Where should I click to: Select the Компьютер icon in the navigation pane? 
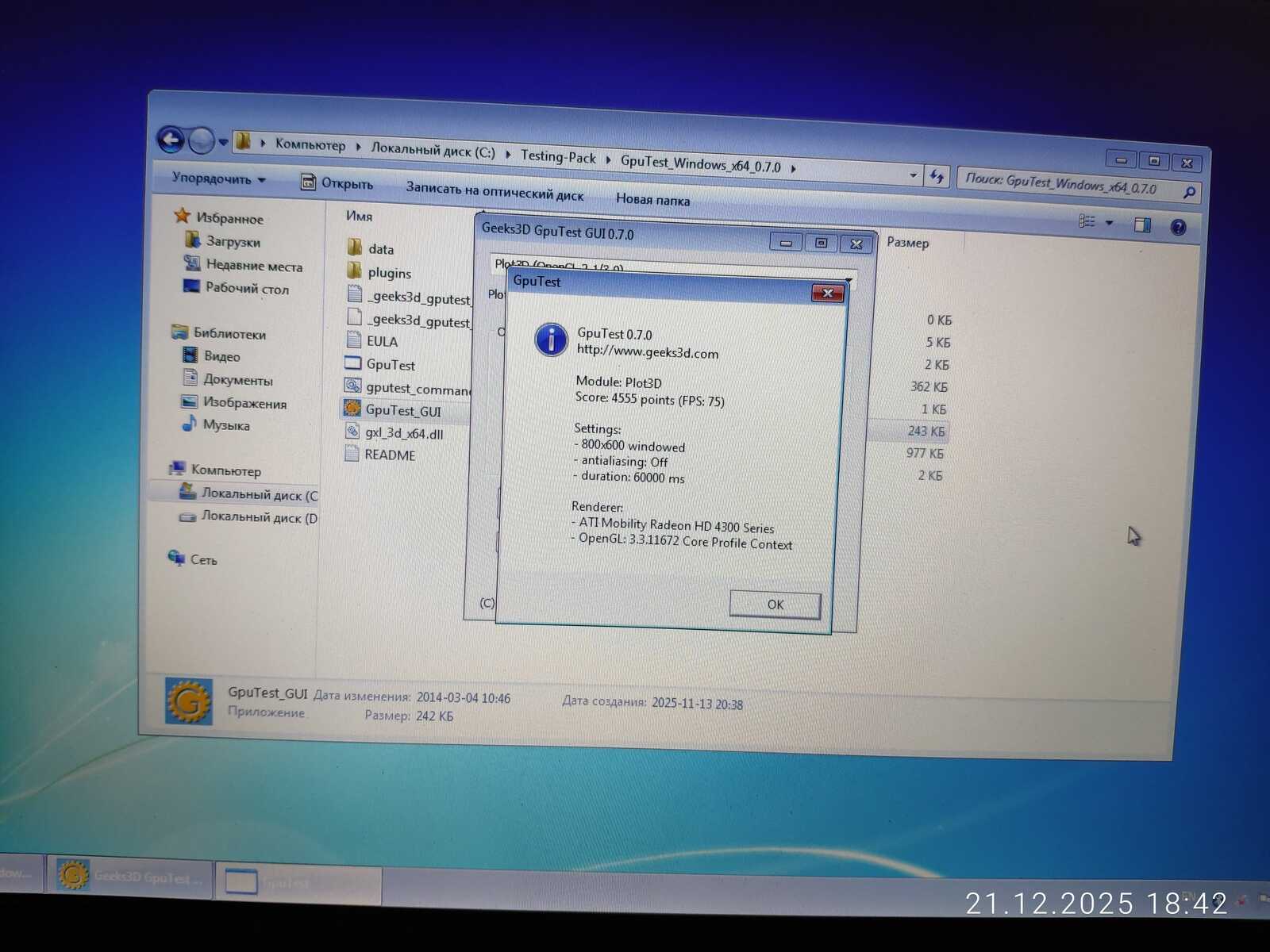(x=177, y=469)
